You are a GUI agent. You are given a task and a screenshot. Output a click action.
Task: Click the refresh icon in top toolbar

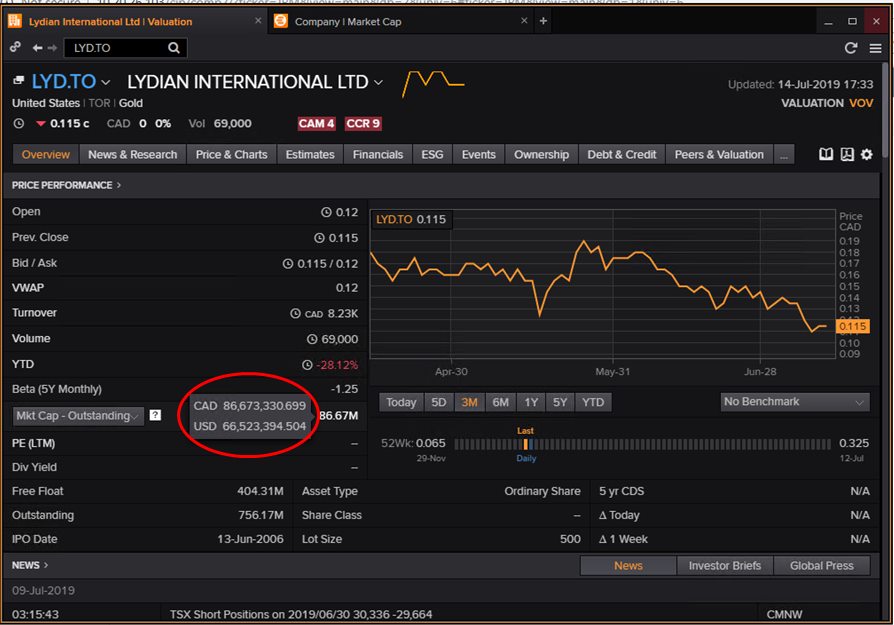pyautogui.click(x=851, y=48)
